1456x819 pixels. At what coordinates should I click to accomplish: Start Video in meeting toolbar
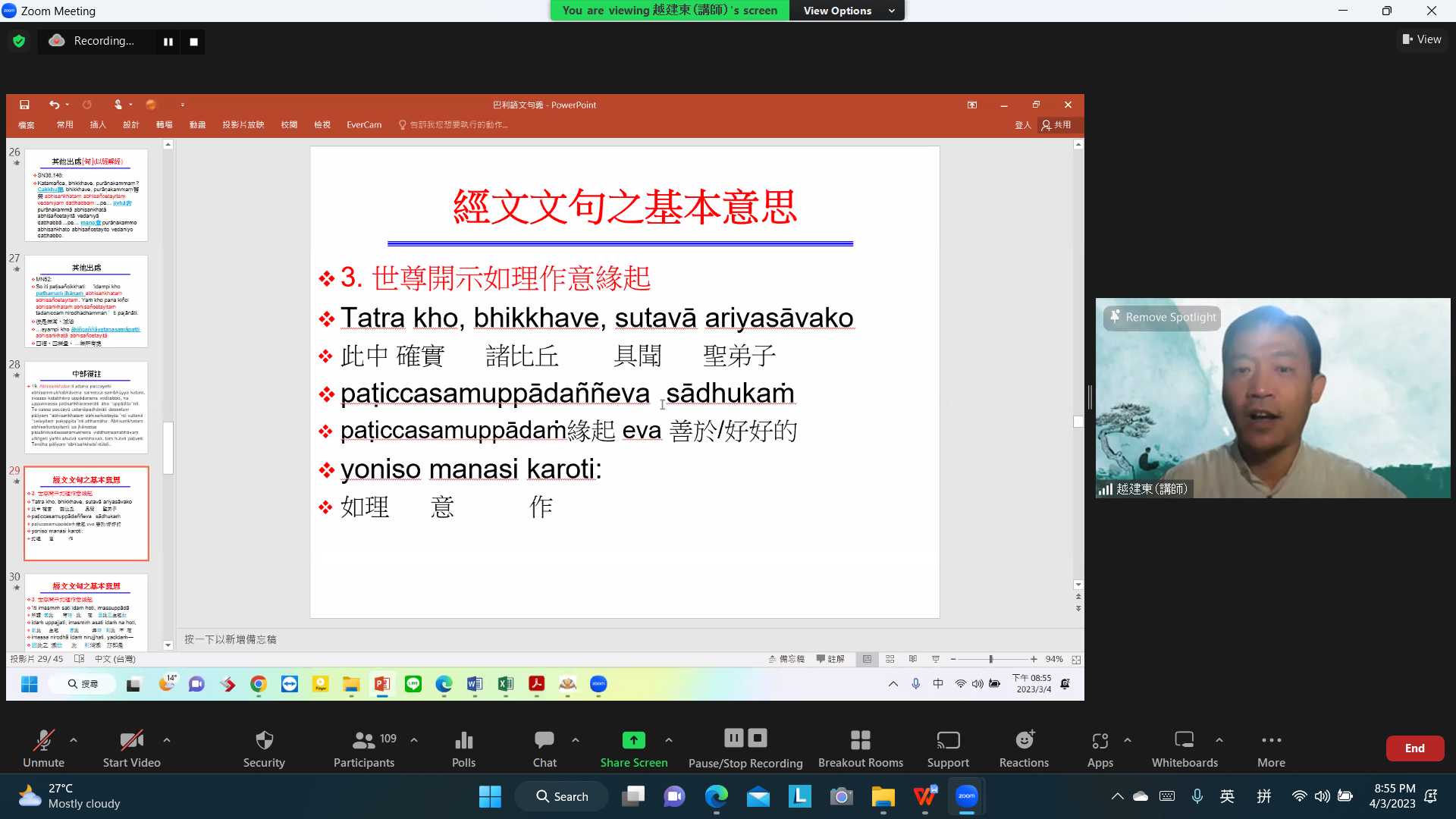click(x=131, y=740)
